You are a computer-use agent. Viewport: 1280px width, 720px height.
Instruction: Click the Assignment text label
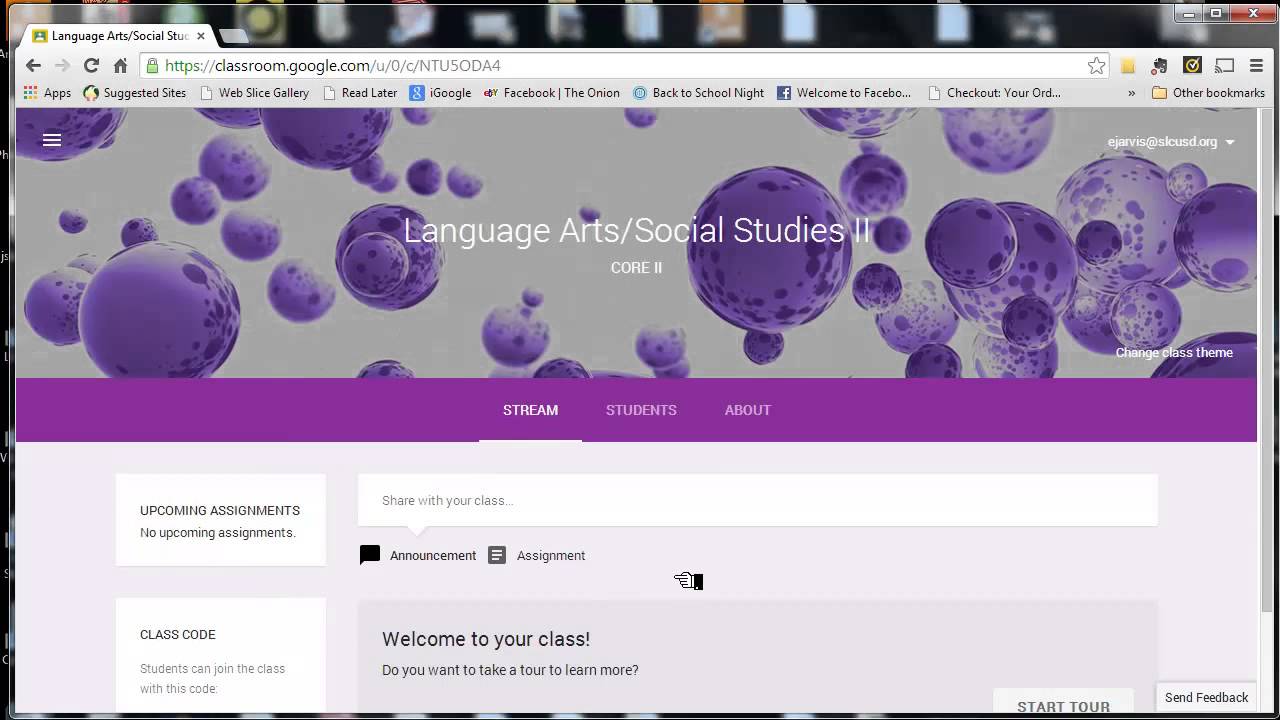551,556
